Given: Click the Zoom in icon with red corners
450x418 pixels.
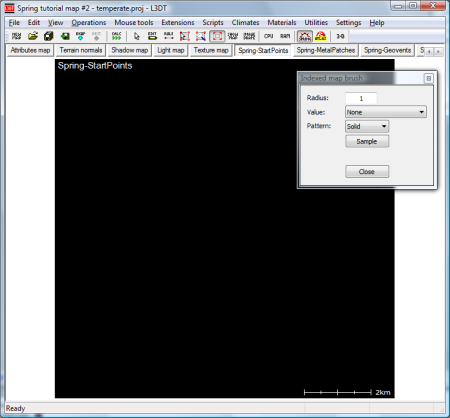Looking at the screenshot, I should 185,36.
